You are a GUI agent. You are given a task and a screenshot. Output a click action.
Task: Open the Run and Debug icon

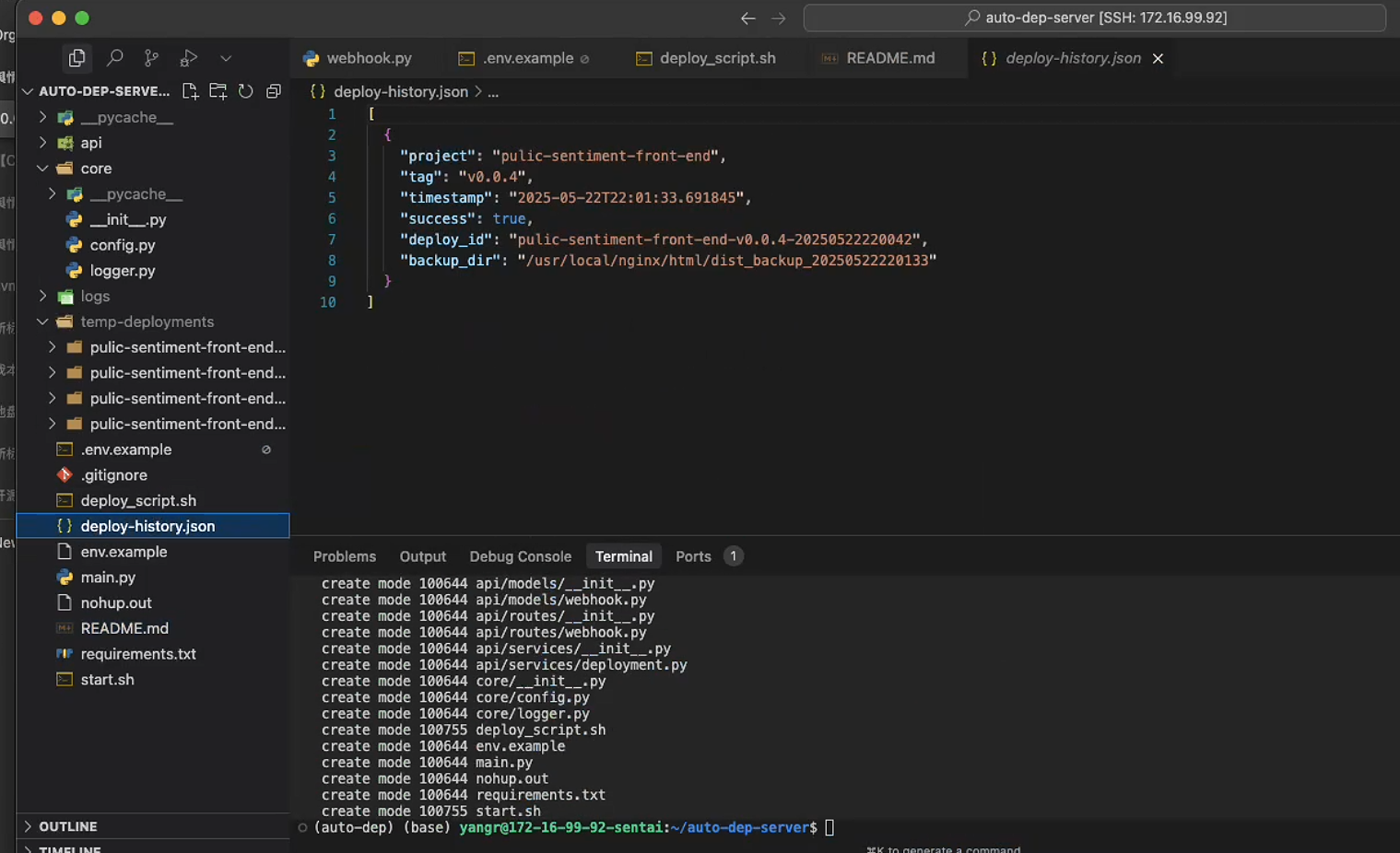click(188, 58)
